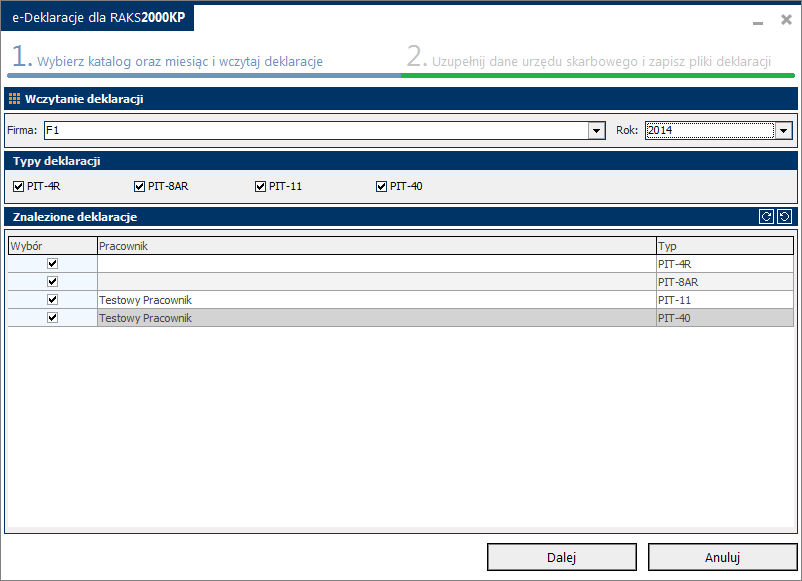Click the PIT-40 cell in the Typ column

(725, 318)
